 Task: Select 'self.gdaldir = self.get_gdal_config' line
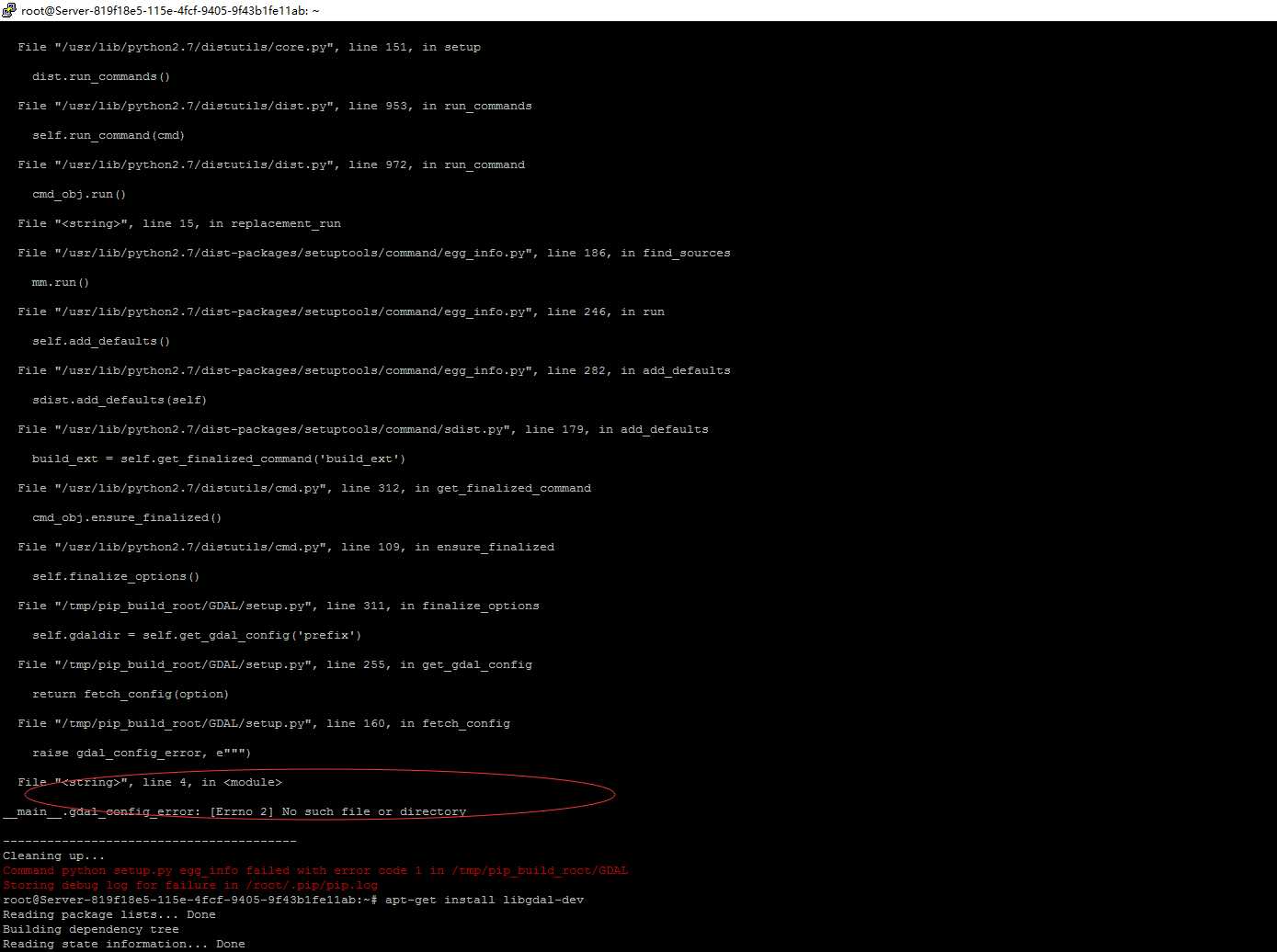click(x=197, y=635)
